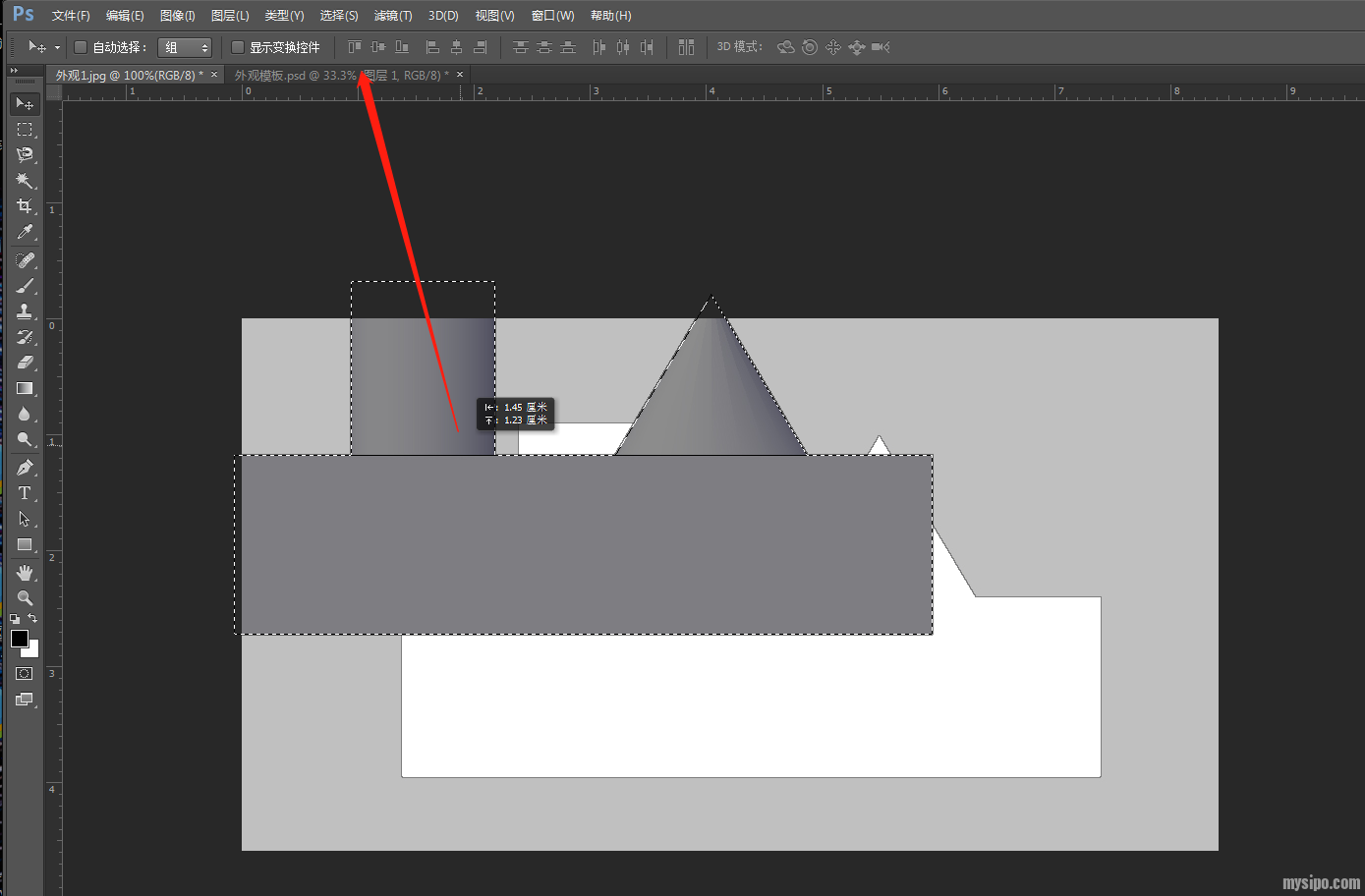Select the Crop tool

click(25, 206)
